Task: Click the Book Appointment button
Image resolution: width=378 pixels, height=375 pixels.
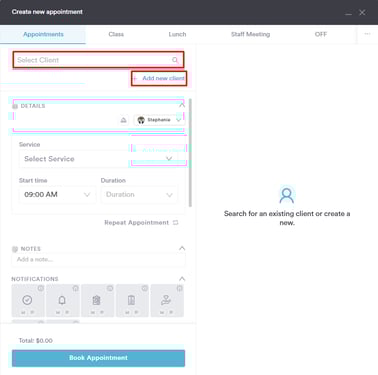Action: [x=98, y=358]
